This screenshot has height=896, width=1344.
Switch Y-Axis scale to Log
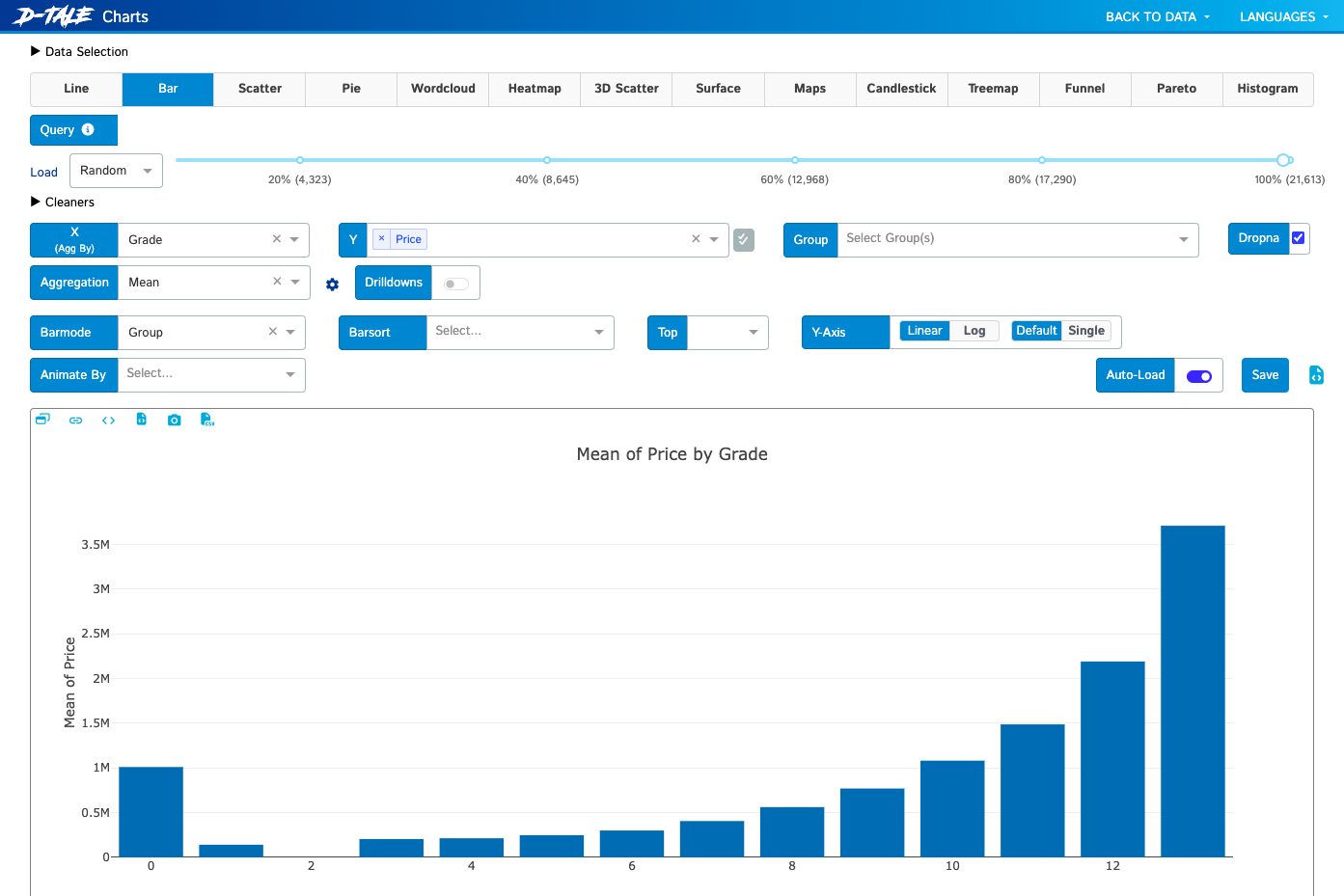pos(974,331)
